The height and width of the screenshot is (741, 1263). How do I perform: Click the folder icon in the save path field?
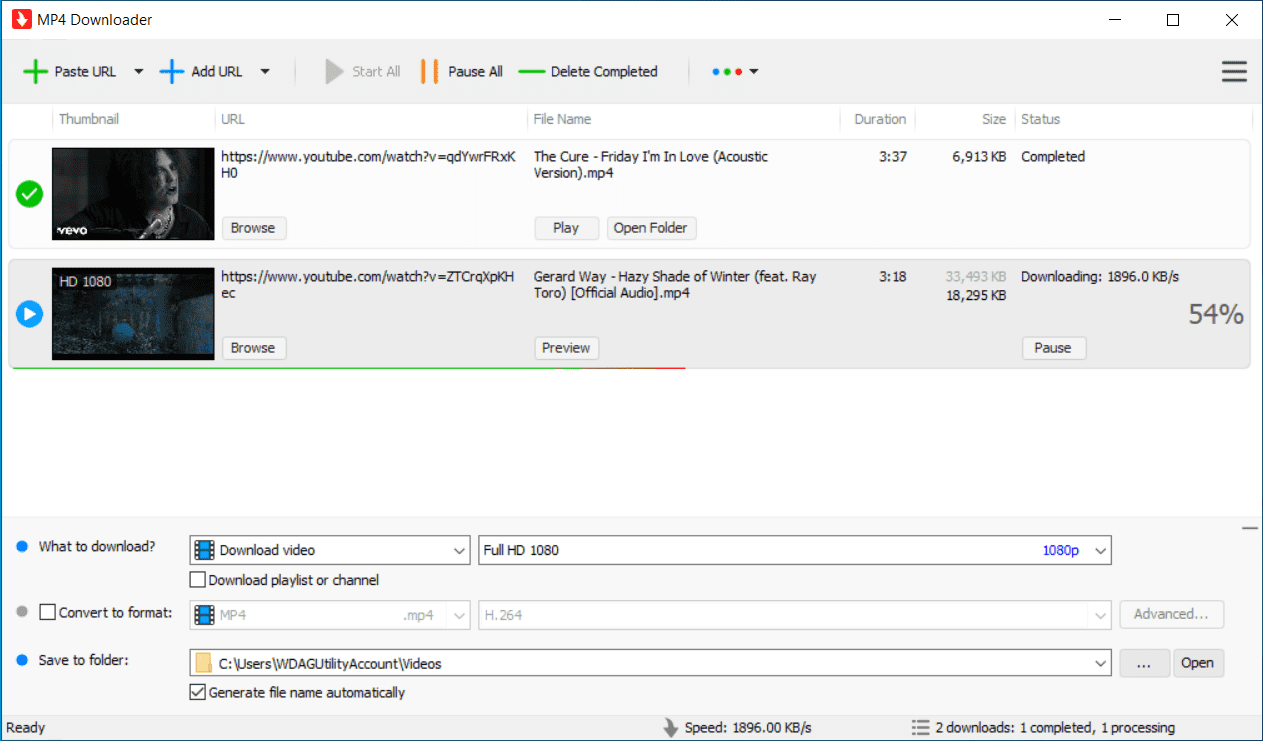click(204, 663)
